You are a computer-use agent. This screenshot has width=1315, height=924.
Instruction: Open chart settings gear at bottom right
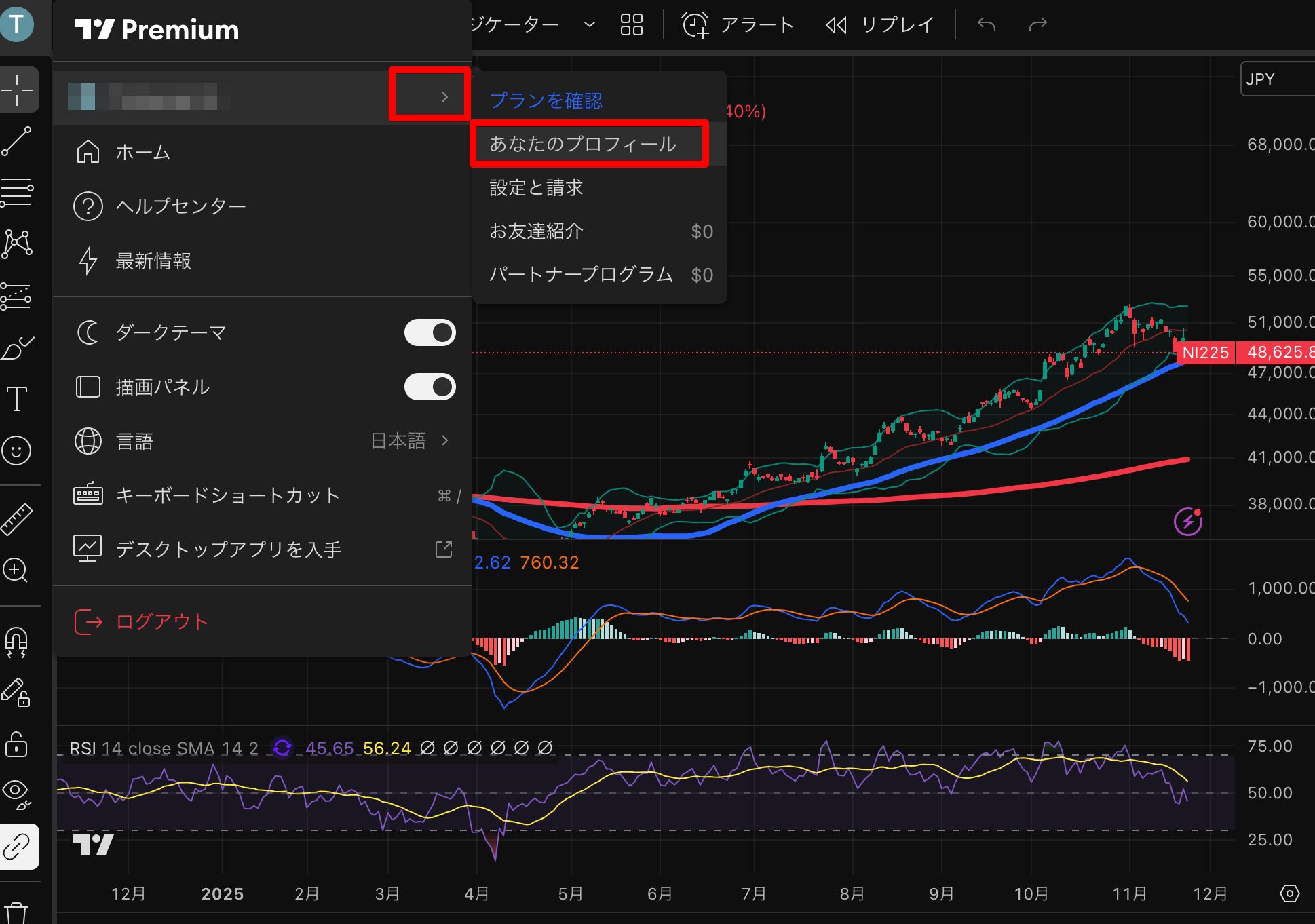click(1289, 893)
